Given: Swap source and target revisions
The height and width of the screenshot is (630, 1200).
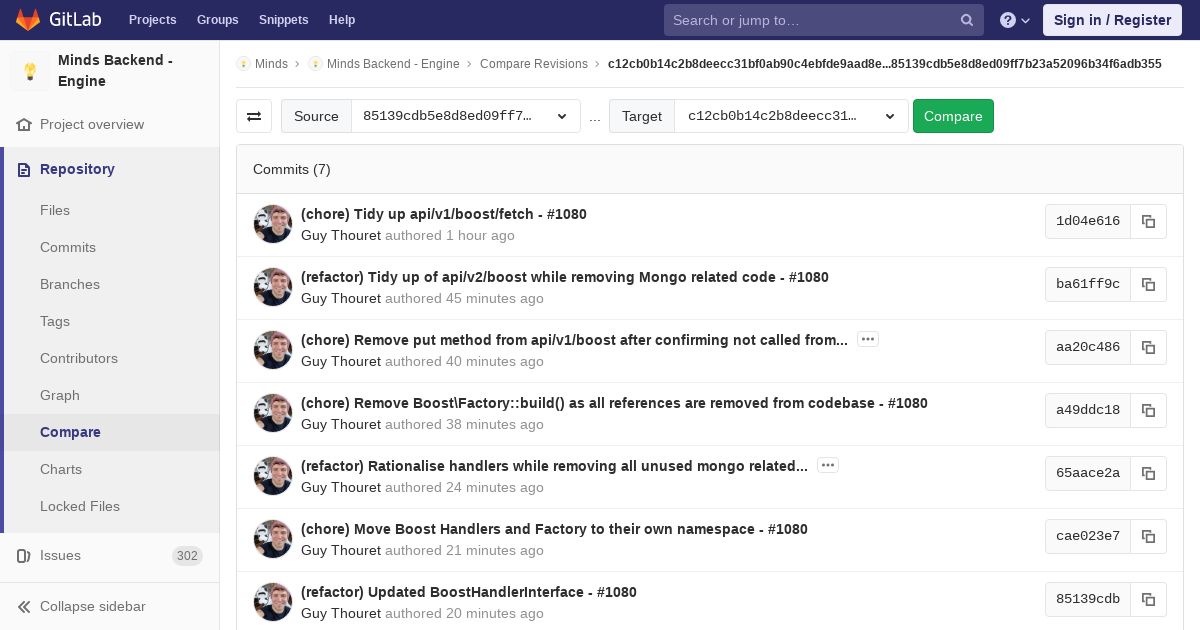Looking at the screenshot, I should pyautogui.click(x=254, y=116).
